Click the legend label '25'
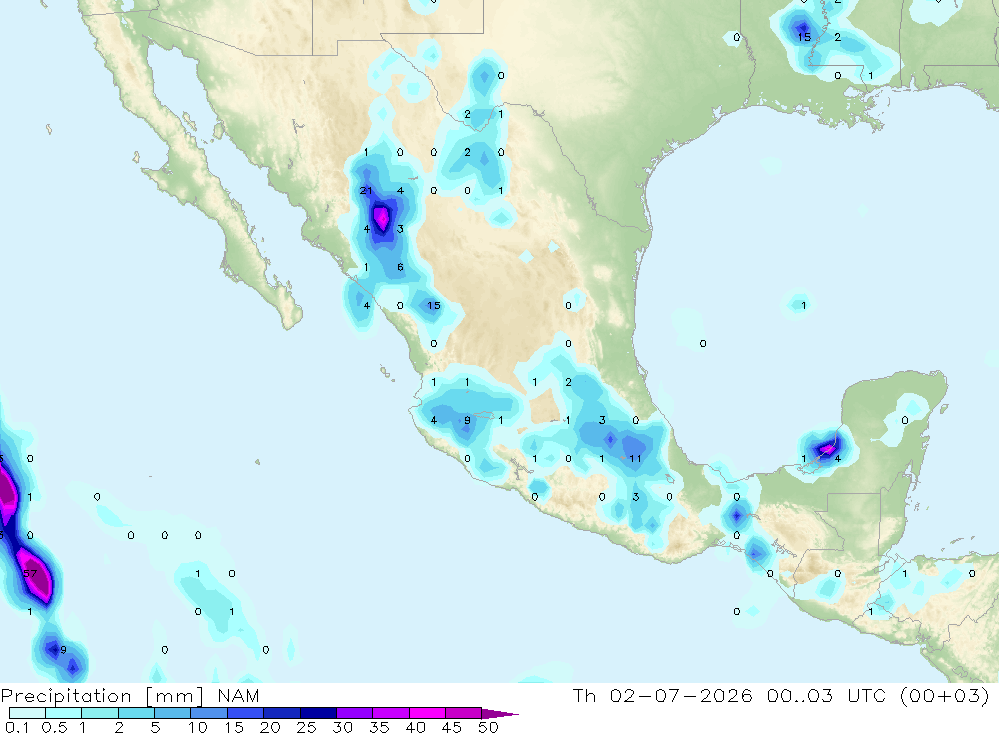The image size is (1000, 733). point(306,727)
